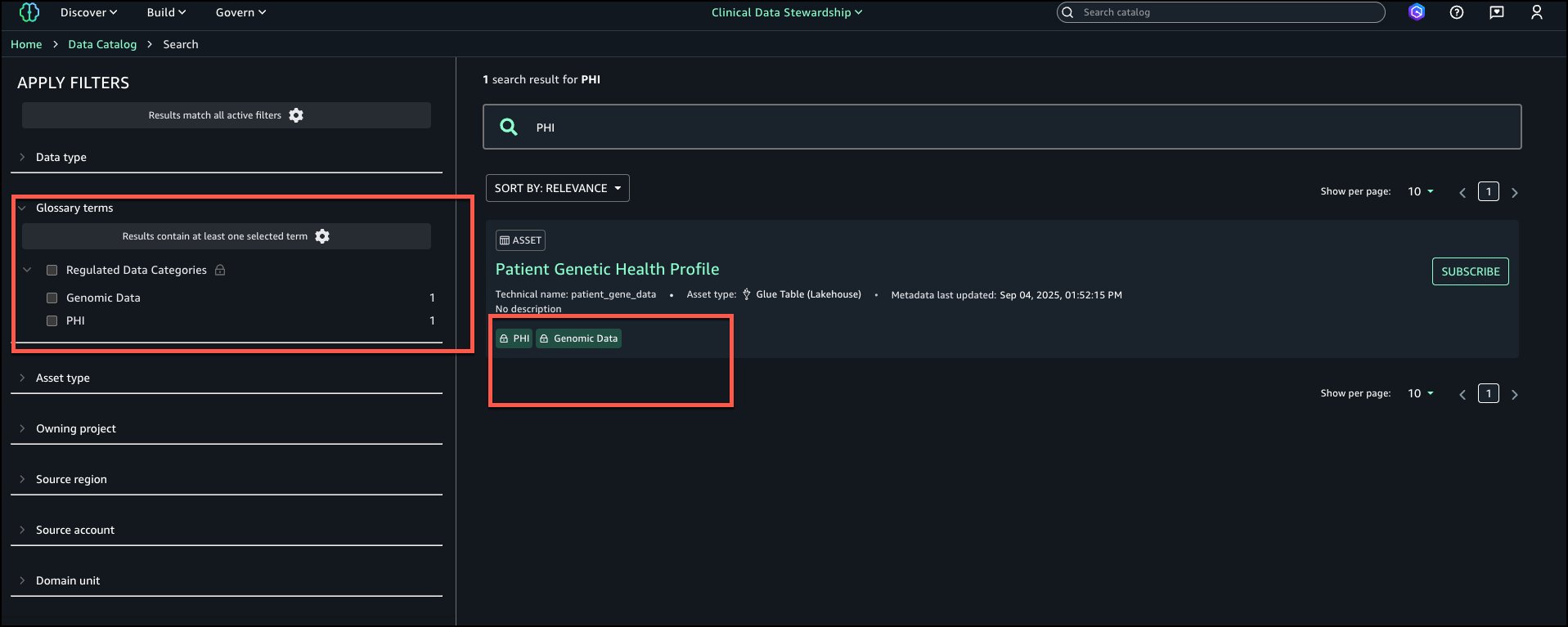Open the hexagon assistant icon in header
Viewport: 1568px width, 627px height.
click(1417, 12)
